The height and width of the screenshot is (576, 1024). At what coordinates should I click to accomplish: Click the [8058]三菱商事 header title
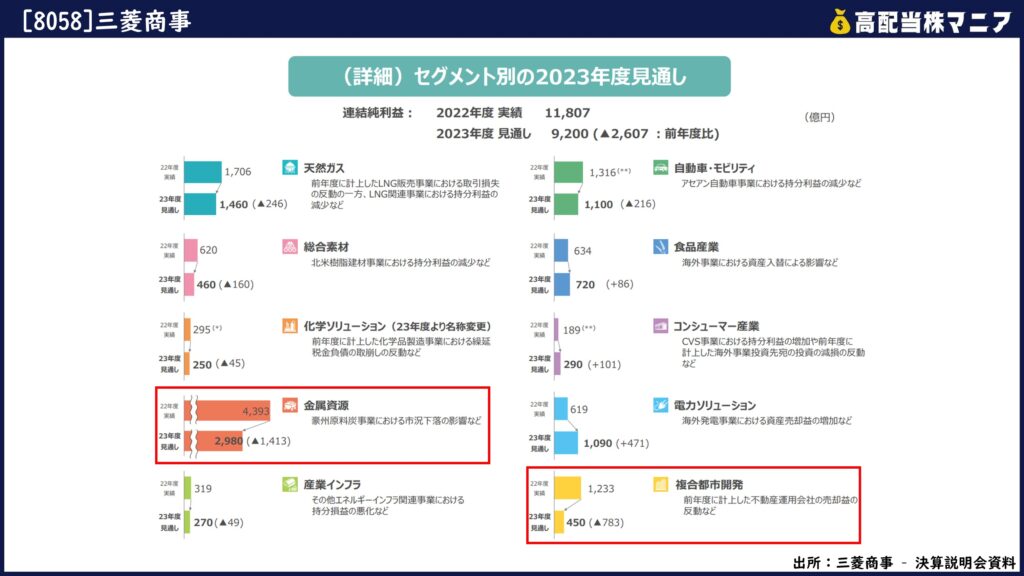(x=106, y=21)
